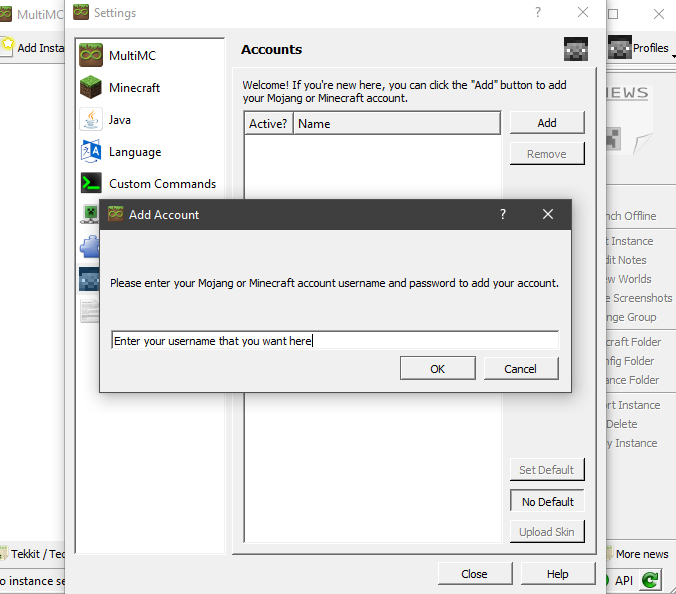Image resolution: width=676 pixels, height=594 pixels.
Task: Click the Add Account dialog question mark
Action: pyautogui.click(x=503, y=214)
